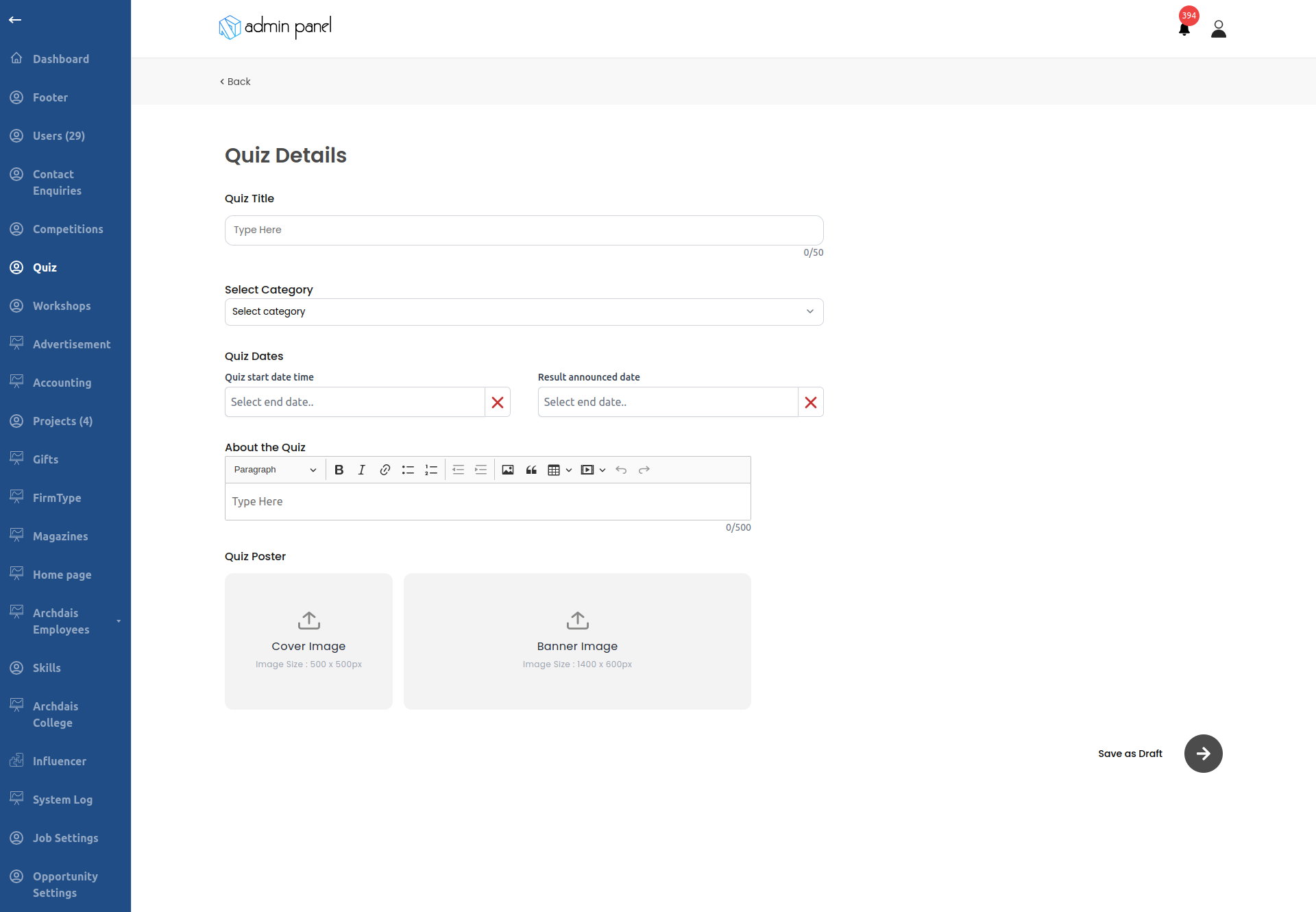Open the Select Category dropdown
The height and width of the screenshot is (912, 1316).
524,311
